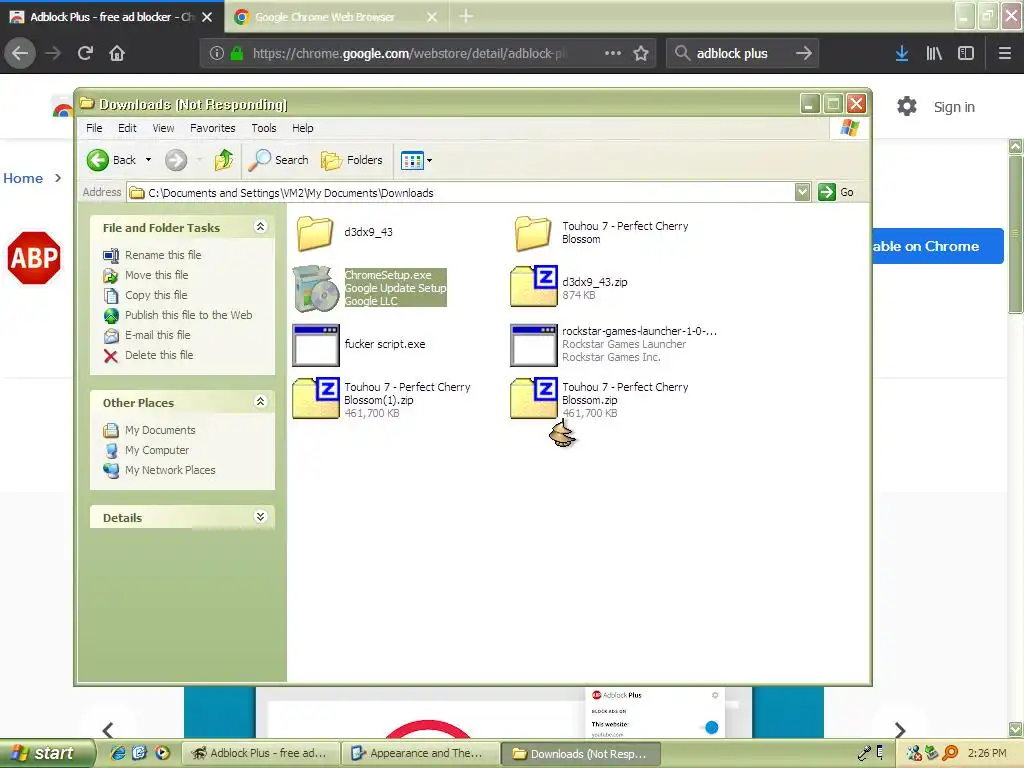Open Chrome Web Store settings gear
This screenshot has height=768, width=1024.
point(906,106)
